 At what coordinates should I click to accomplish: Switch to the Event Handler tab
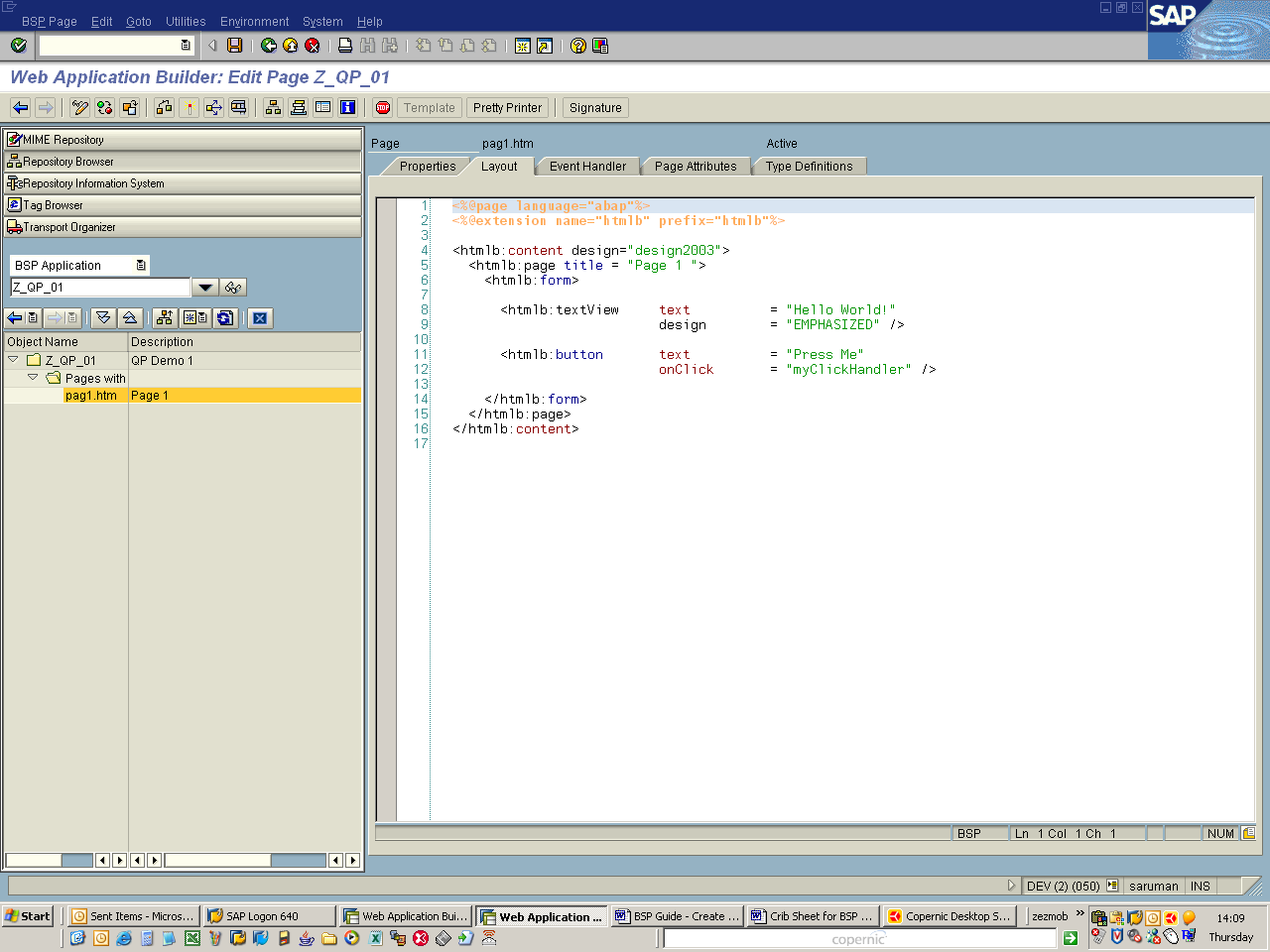(x=587, y=167)
